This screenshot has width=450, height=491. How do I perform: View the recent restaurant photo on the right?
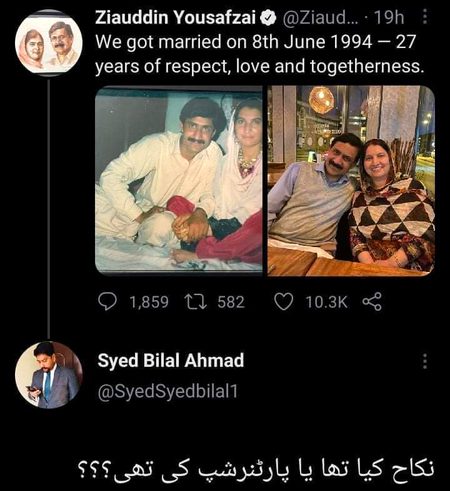[351, 181]
